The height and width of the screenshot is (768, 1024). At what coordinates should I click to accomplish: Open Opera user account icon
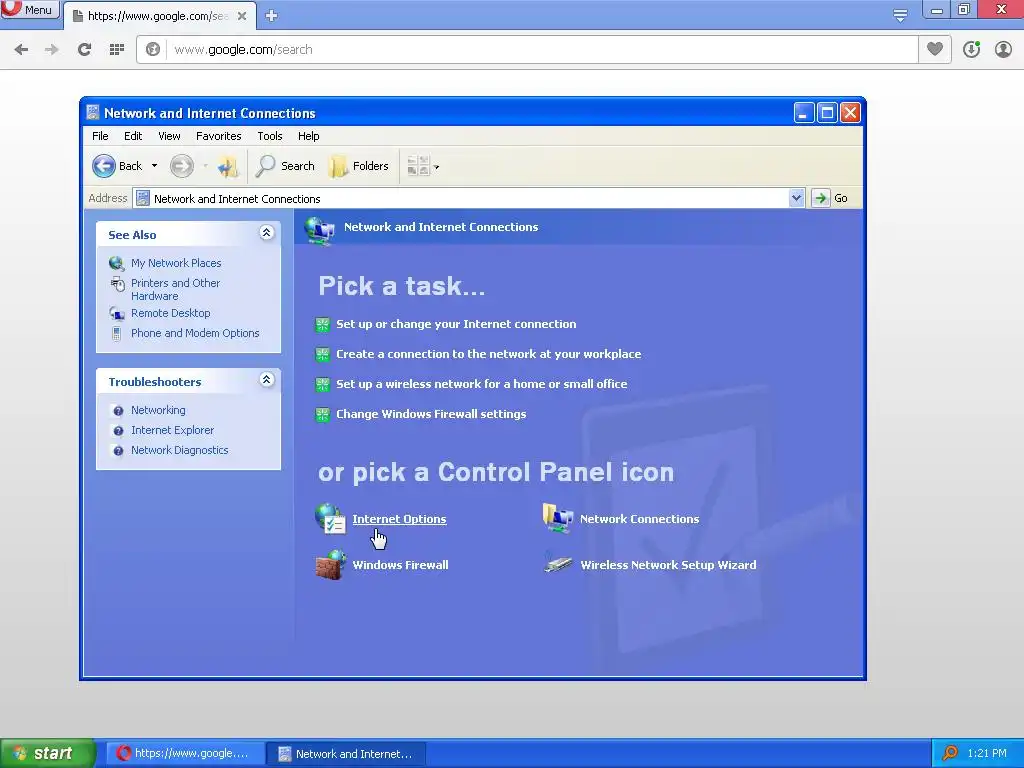tap(1003, 49)
